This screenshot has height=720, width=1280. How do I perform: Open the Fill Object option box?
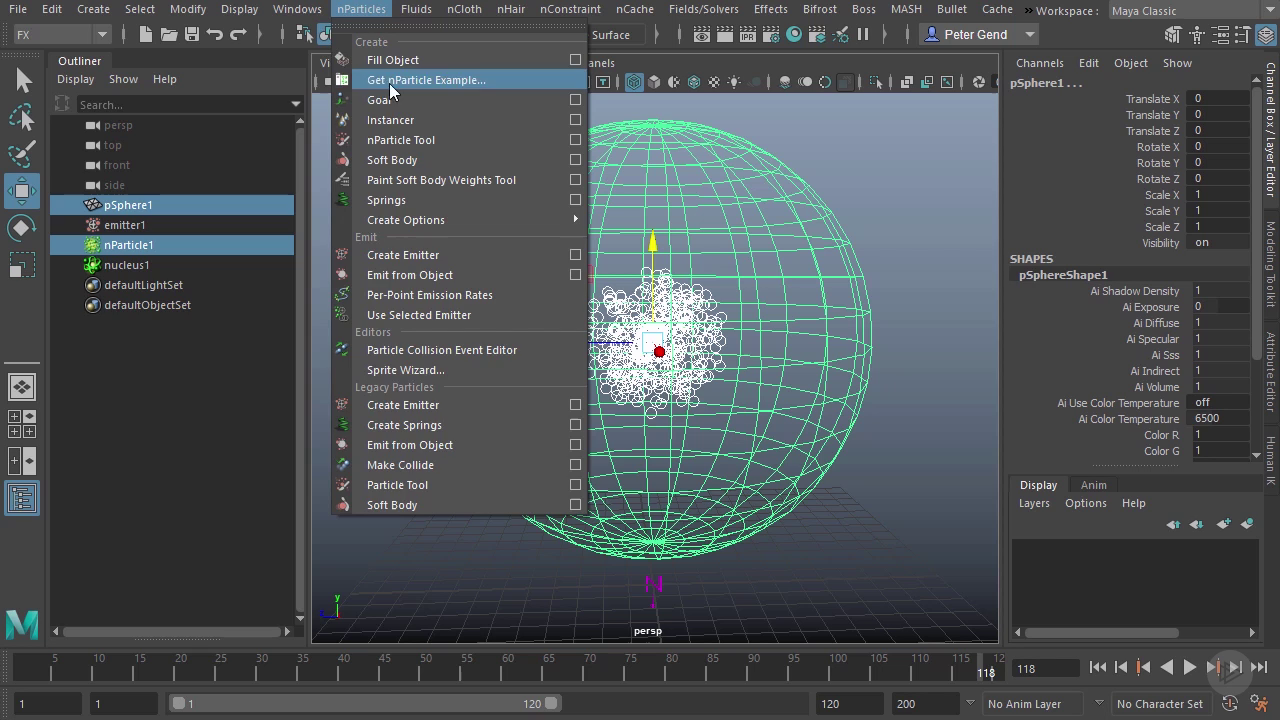point(575,60)
